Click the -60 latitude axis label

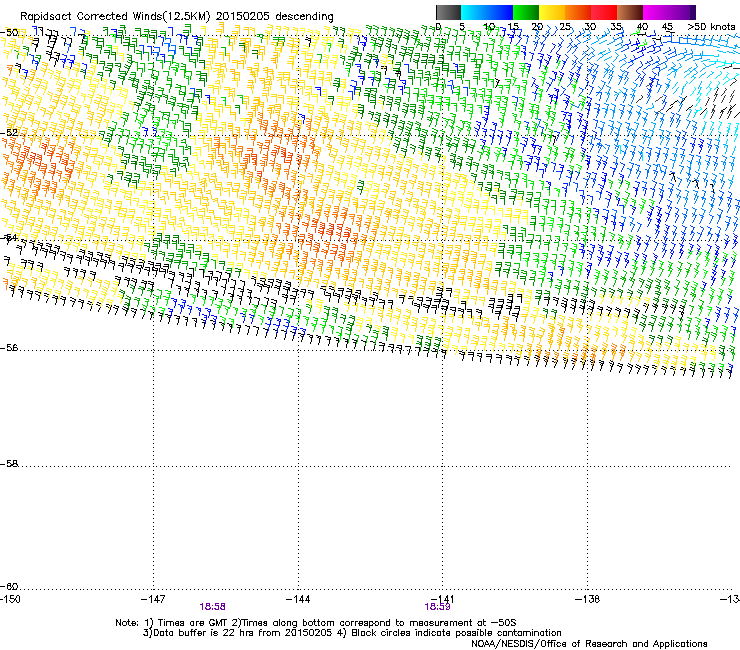tap(9, 586)
